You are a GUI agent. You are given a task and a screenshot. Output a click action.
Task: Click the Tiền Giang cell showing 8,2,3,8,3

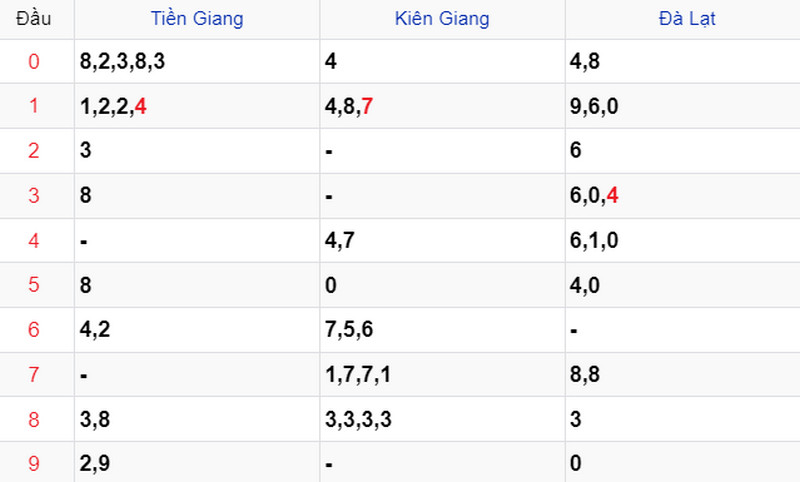(197, 62)
